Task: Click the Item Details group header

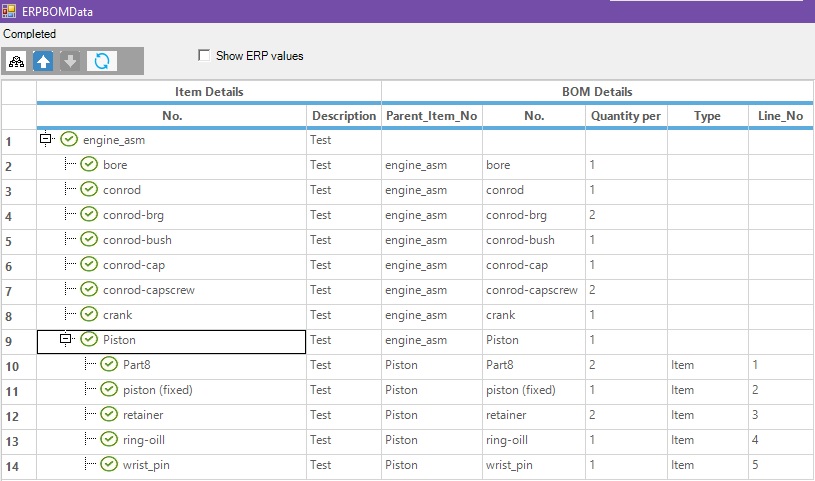Action: point(209,92)
